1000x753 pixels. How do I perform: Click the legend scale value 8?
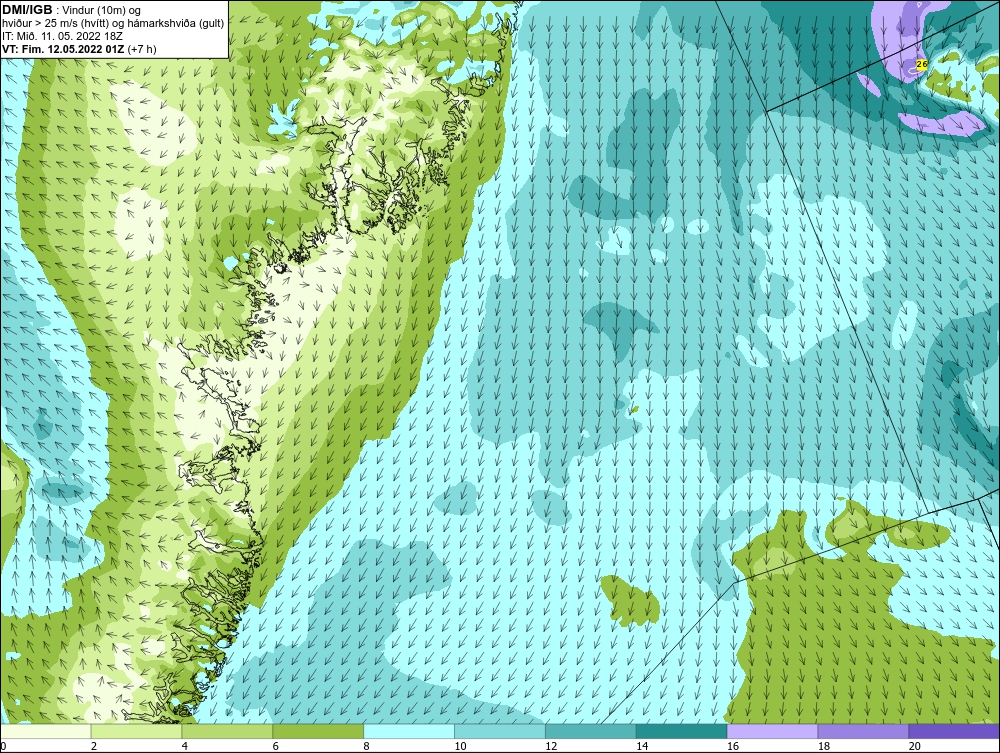[366, 746]
